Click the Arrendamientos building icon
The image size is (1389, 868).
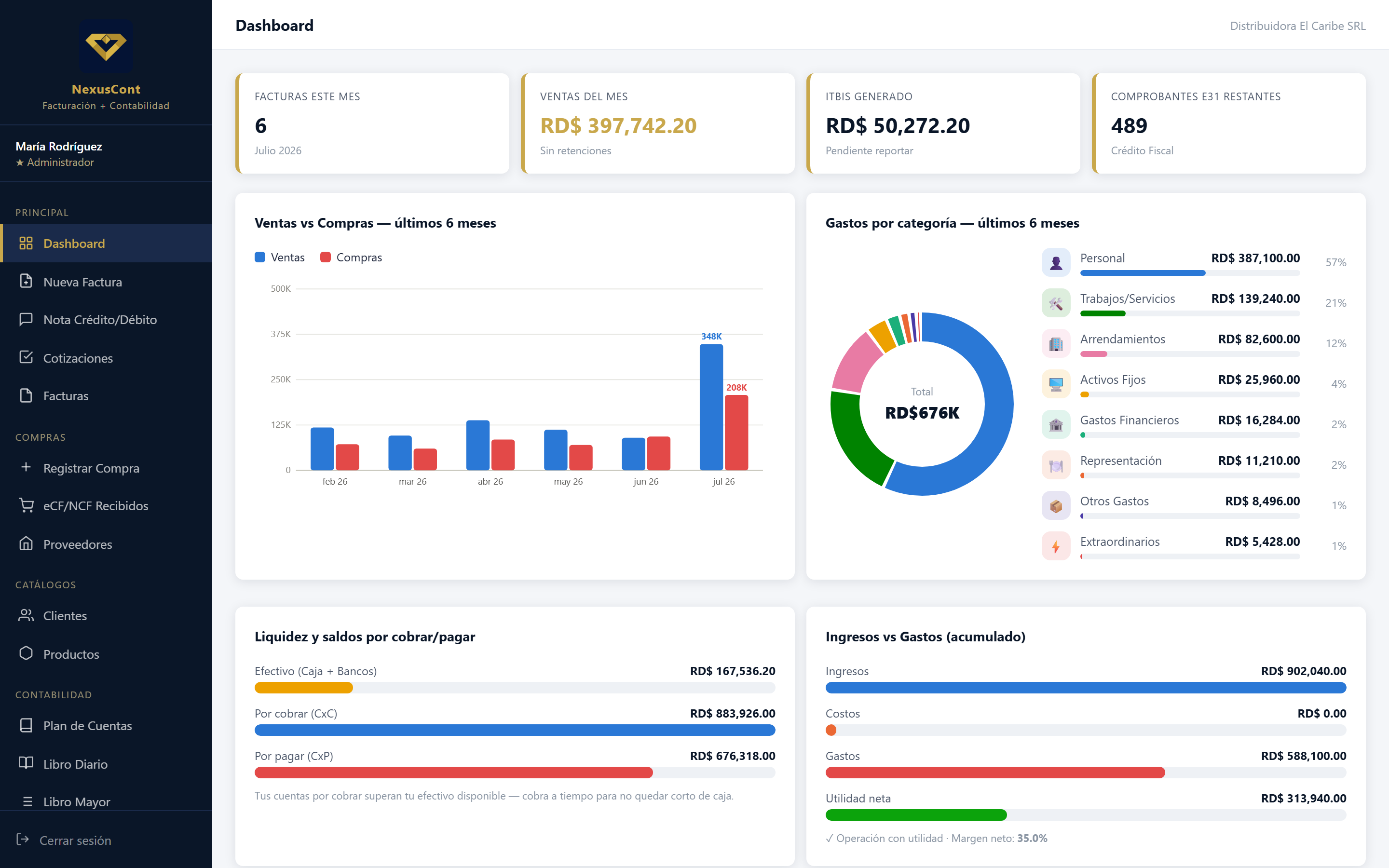(x=1056, y=343)
